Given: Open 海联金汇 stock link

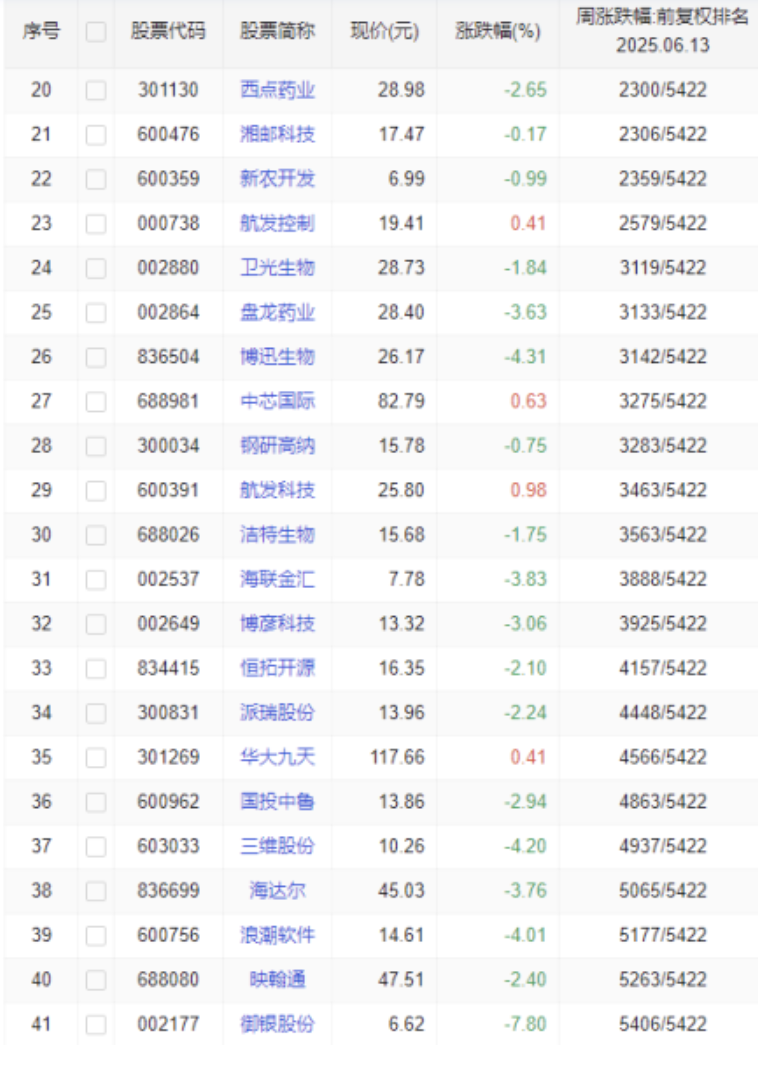Looking at the screenshot, I should coord(277,579).
